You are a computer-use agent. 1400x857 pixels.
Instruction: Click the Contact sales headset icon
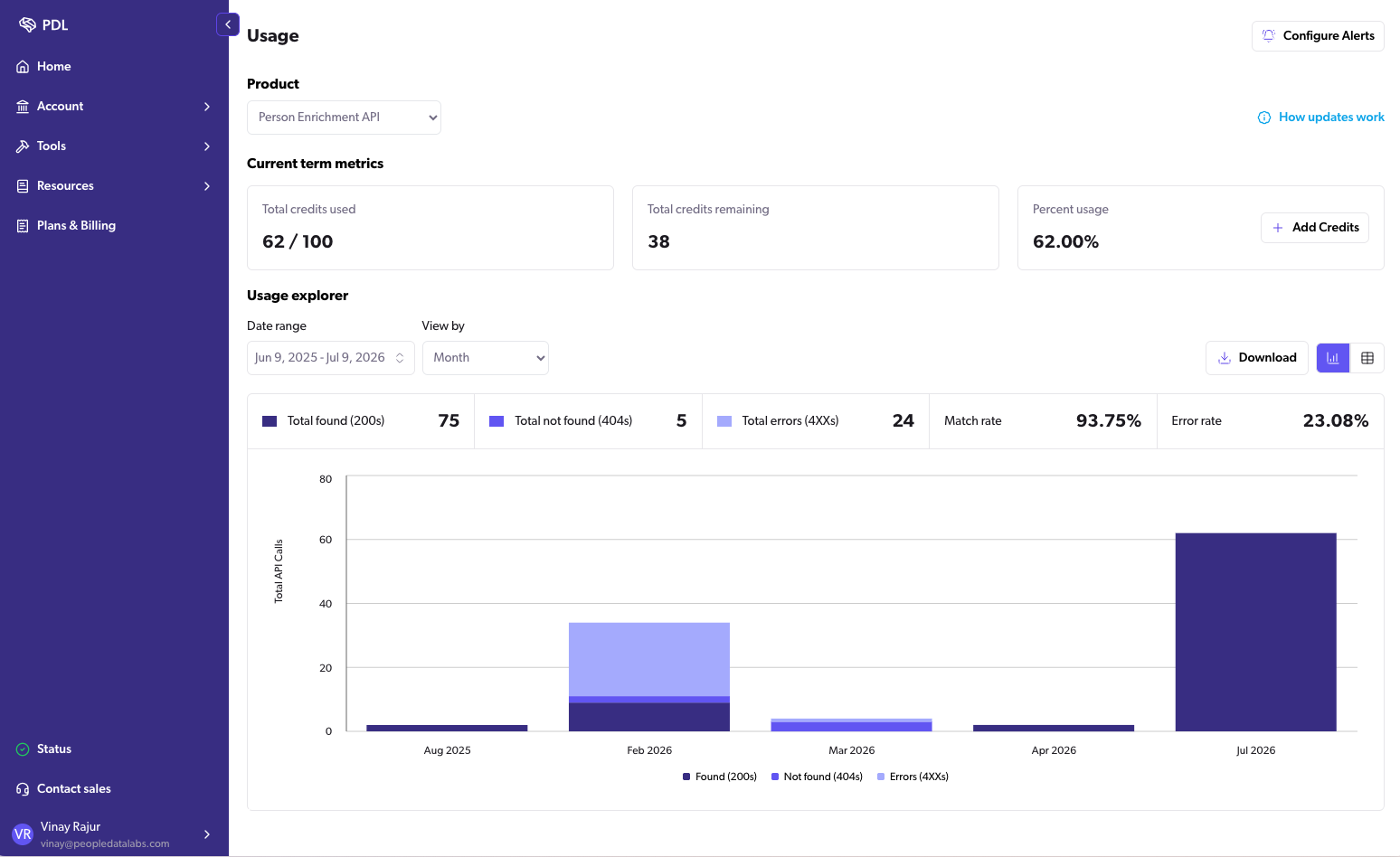(x=23, y=788)
